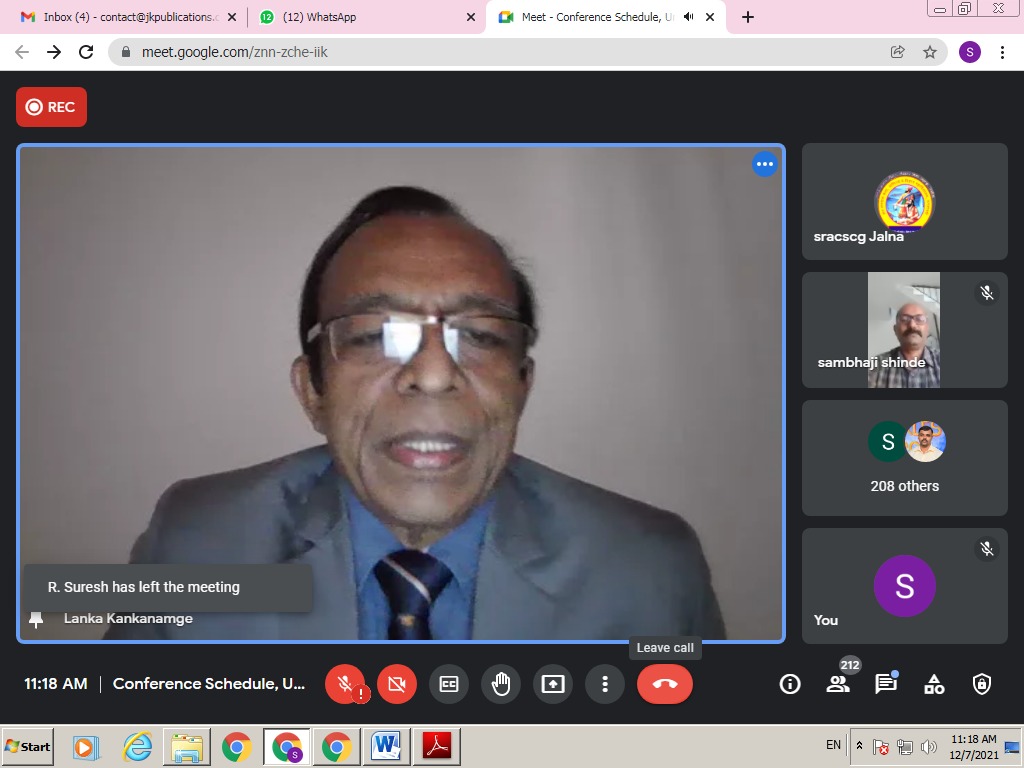1024x768 pixels.
Task: Click the address bar with meet.google.com URL
Action: [500, 52]
